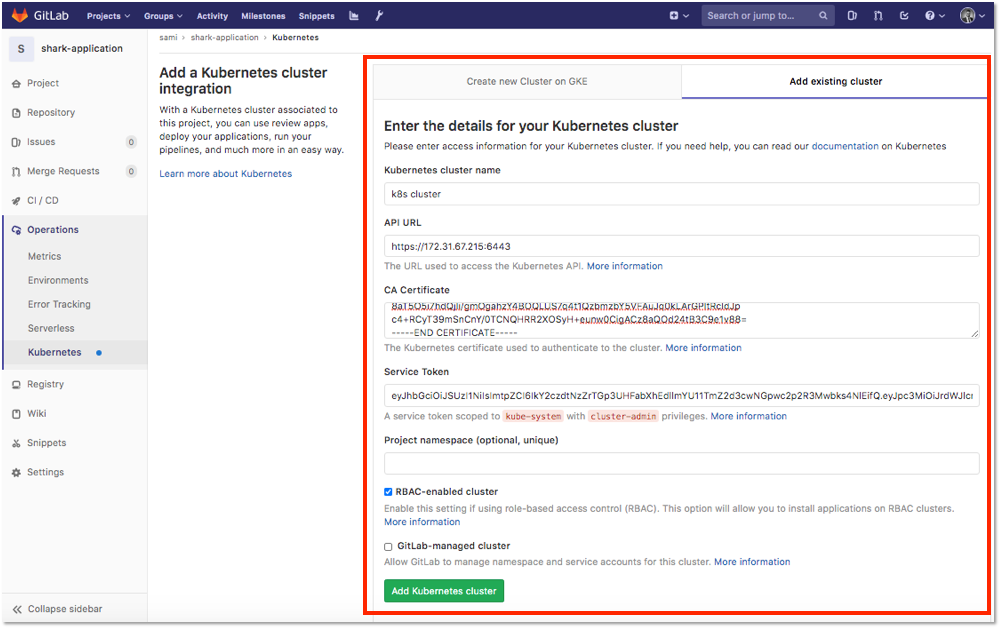Image resolution: width=1001 pixels, height=629 pixels.
Task: Click the Collapse sidebar double-chevron icon
Action: point(17,609)
